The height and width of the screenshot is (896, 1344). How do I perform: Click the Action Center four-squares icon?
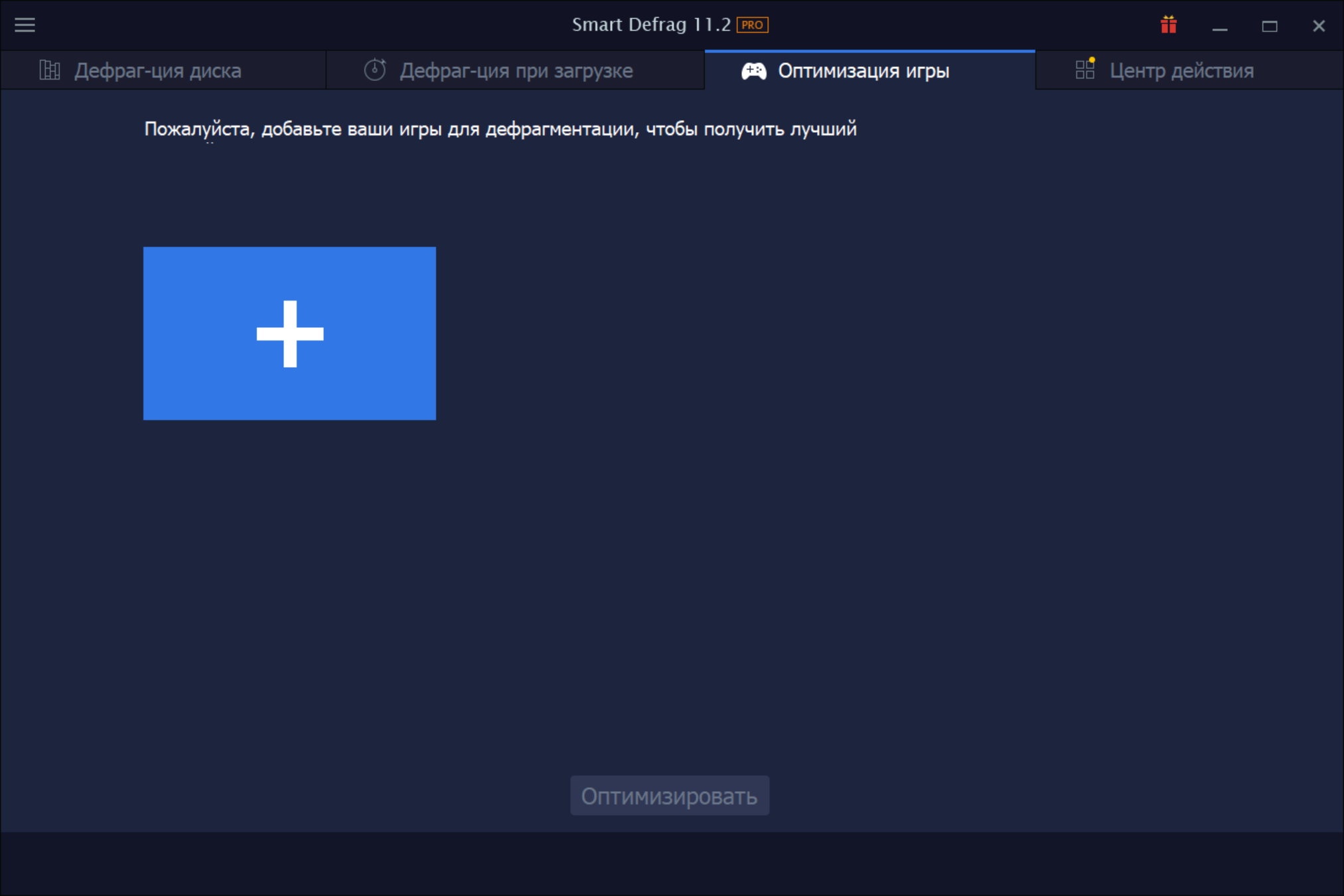click(x=1084, y=70)
